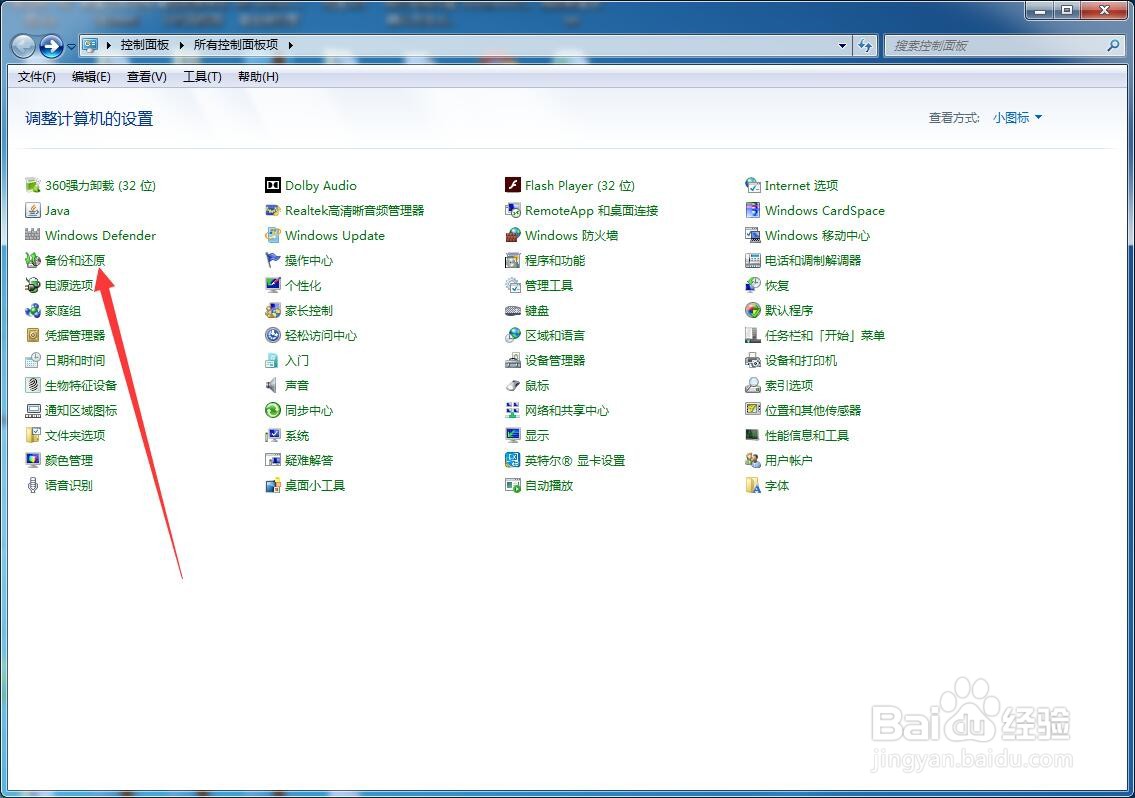1135x798 pixels.
Task: Open the 文件(F) menu
Action: 36,77
